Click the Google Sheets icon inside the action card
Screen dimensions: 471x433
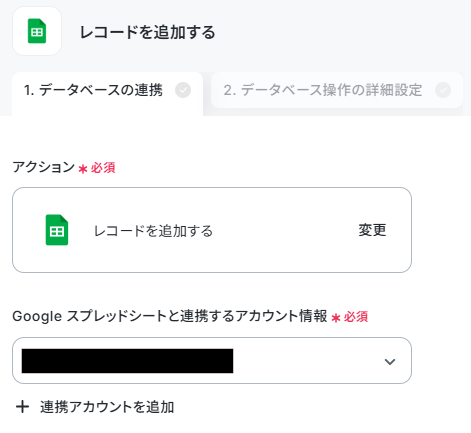coord(57,230)
